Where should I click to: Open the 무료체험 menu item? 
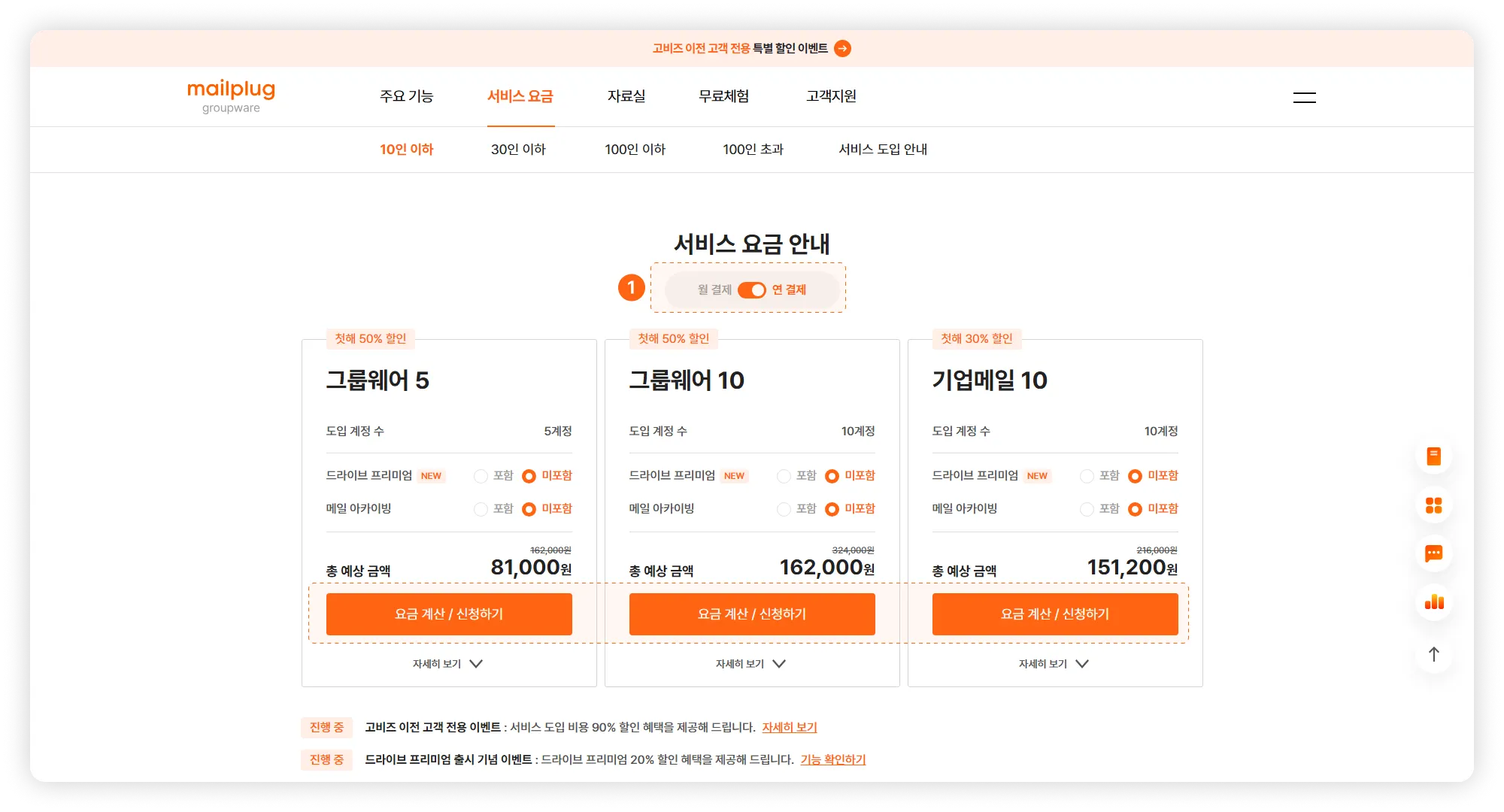(x=723, y=96)
